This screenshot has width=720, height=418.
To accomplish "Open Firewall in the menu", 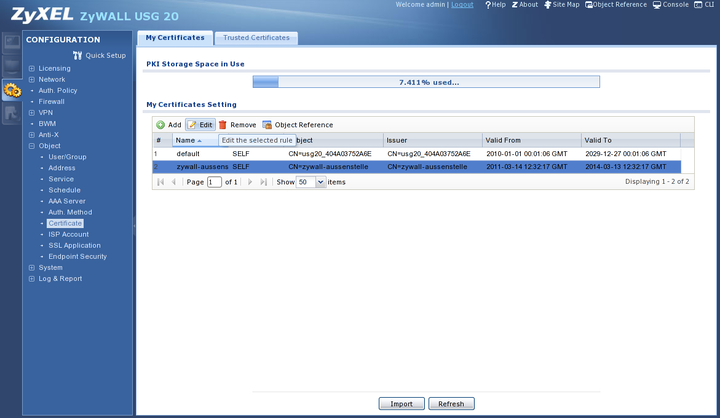I will click(51, 102).
